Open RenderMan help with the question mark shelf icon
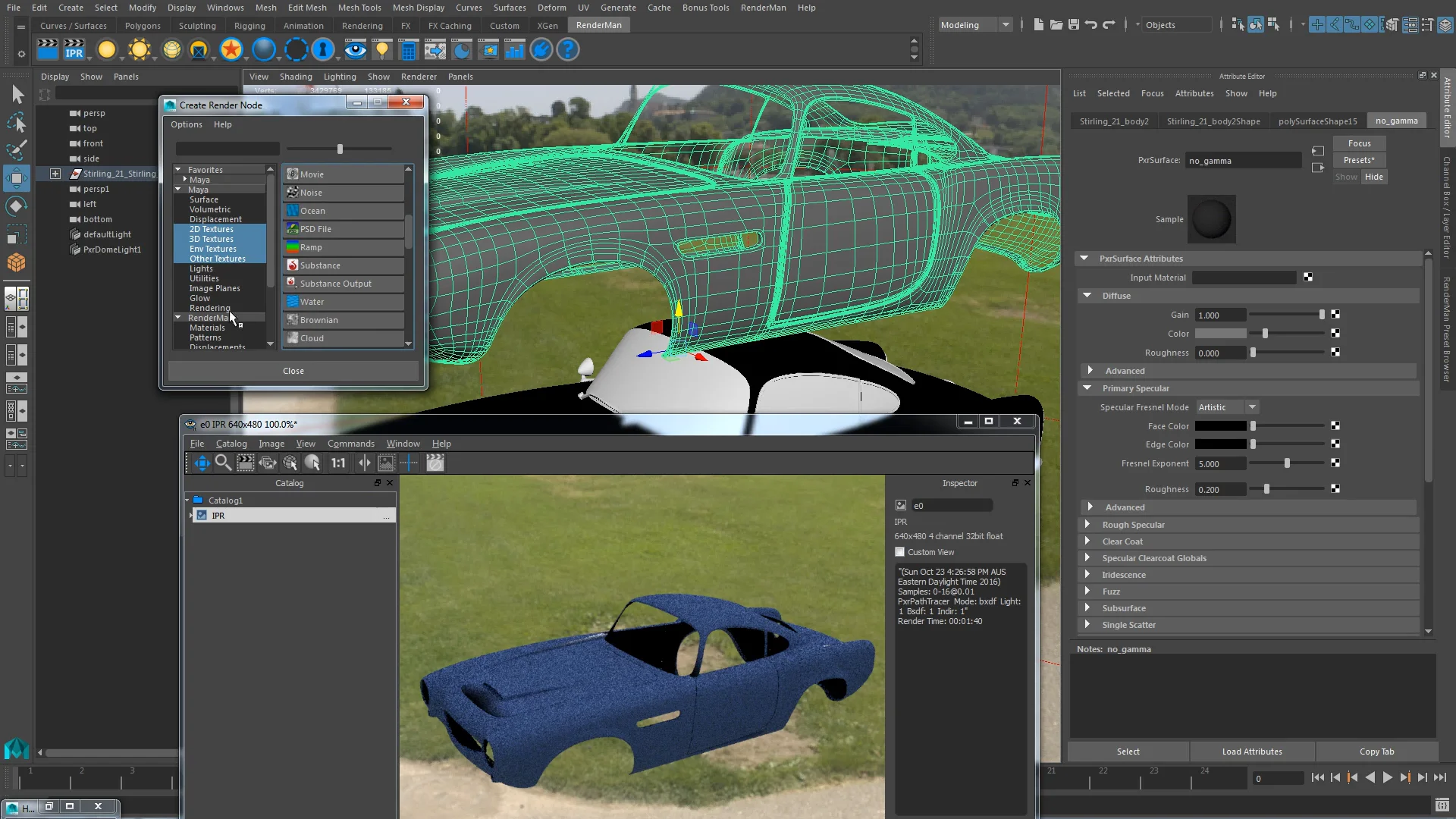The image size is (1456, 819). (567, 49)
